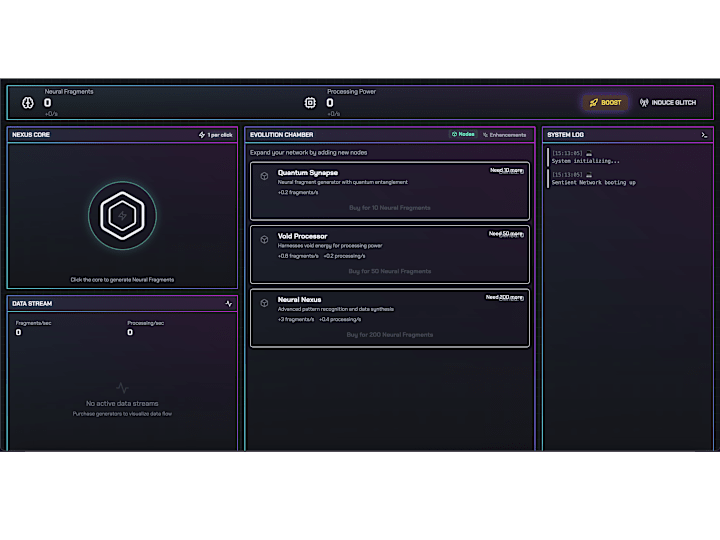This screenshot has width=720, height=540.
Task: Click the CPU chip icon beside Processing Power
Action: tap(310, 102)
